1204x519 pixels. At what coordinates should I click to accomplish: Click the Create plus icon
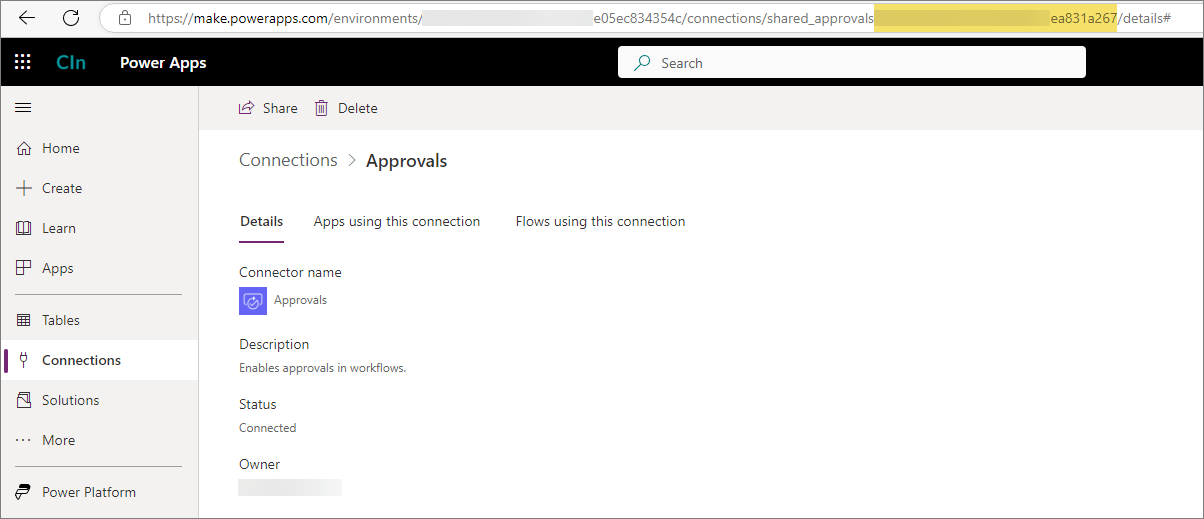[25, 188]
